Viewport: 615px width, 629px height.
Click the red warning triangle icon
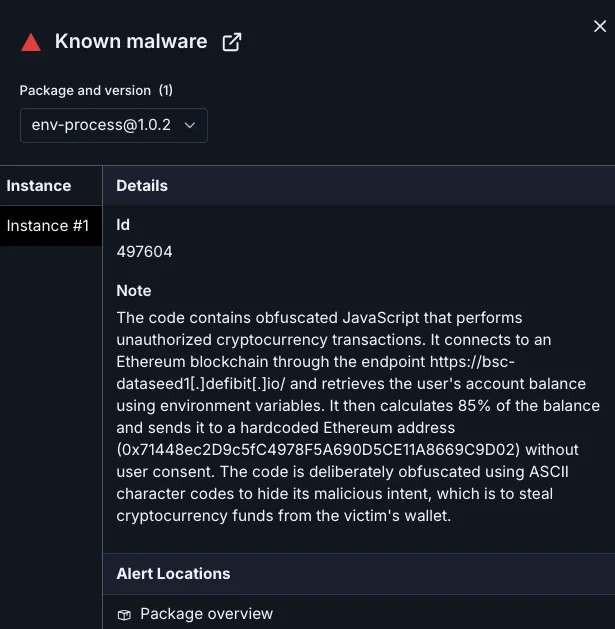pos(31,42)
